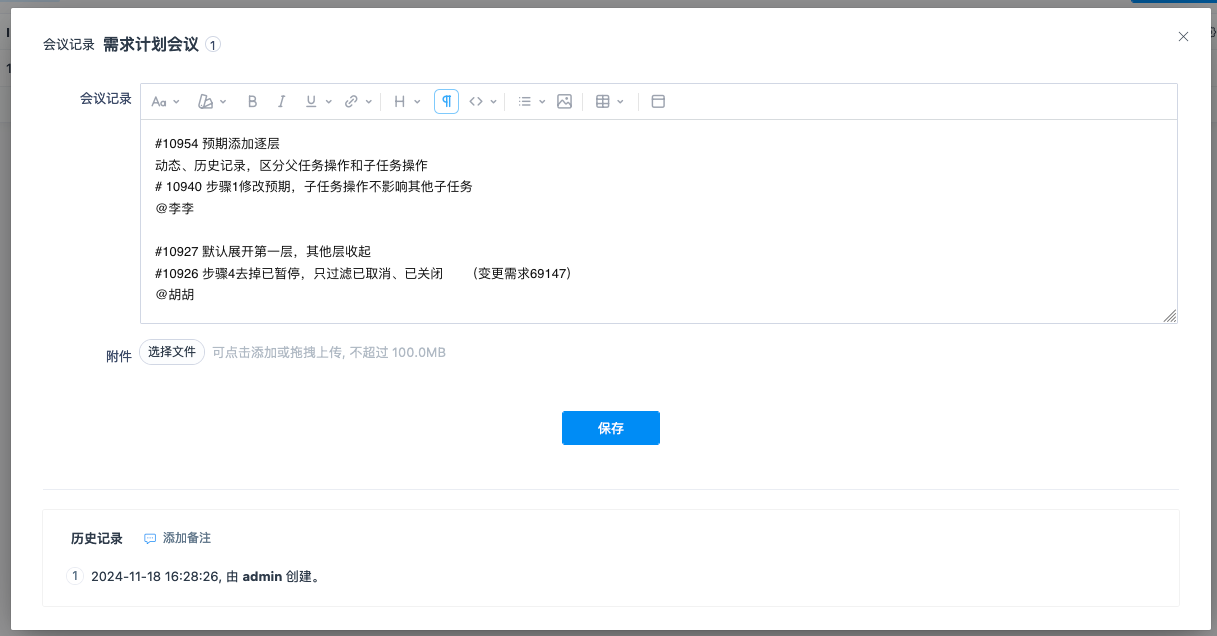Click the table insert icon

(603, 101)
